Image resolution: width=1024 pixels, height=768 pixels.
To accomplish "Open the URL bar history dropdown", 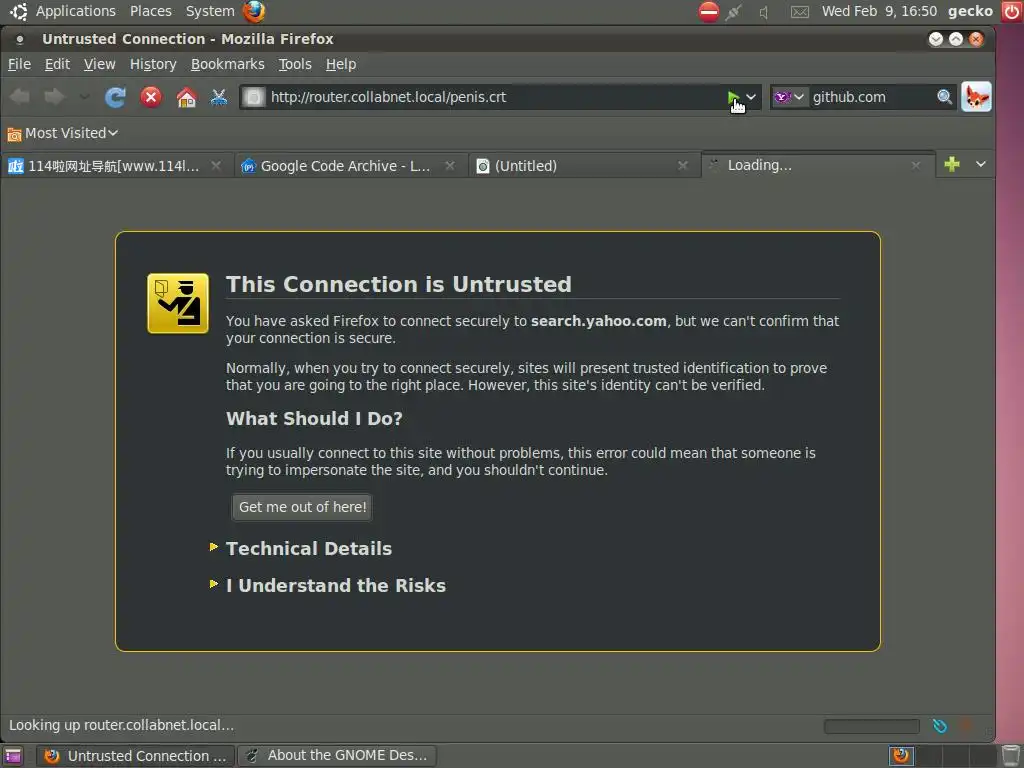I will pos(751,97).
